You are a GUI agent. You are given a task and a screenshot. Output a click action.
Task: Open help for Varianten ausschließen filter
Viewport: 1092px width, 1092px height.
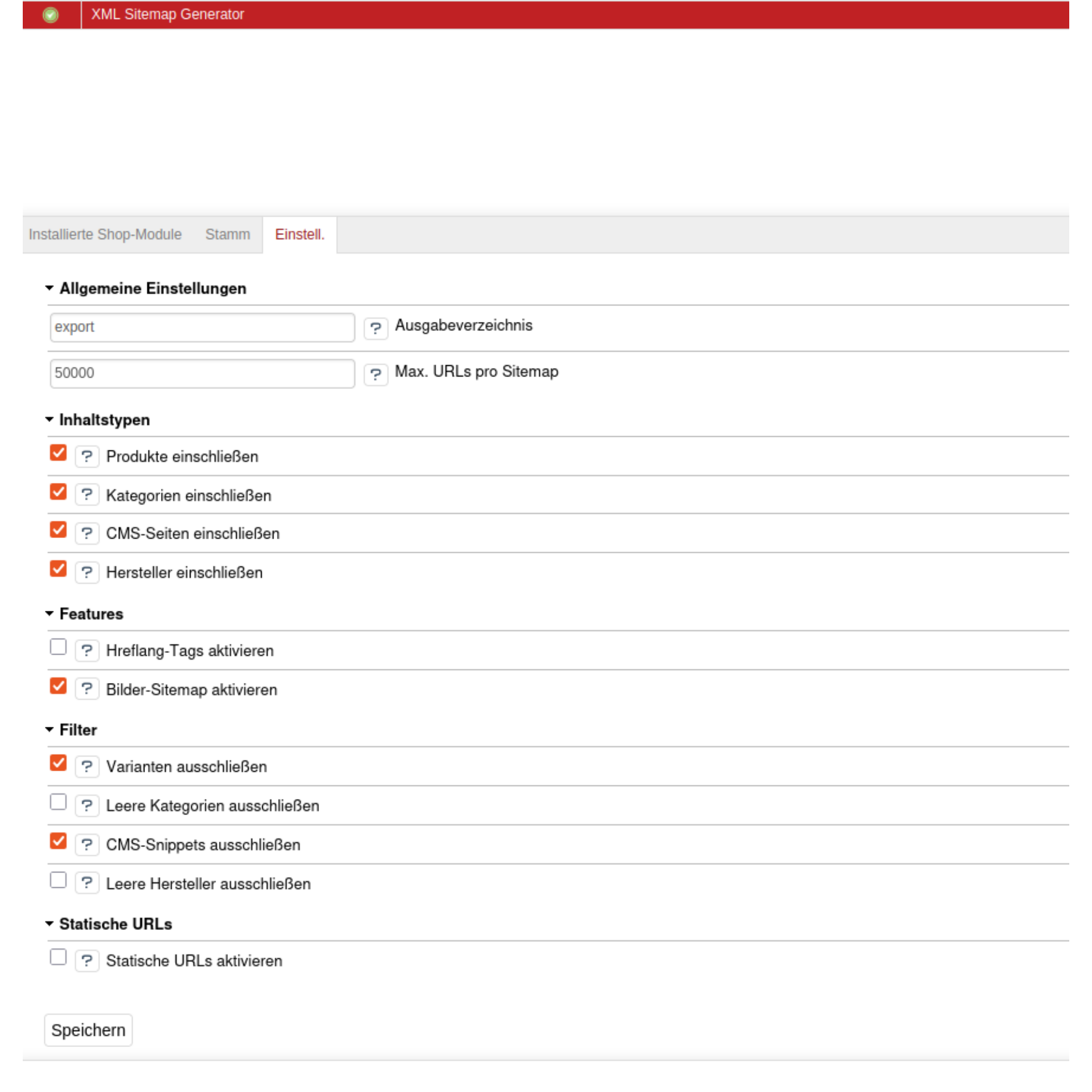pos(87,767)
